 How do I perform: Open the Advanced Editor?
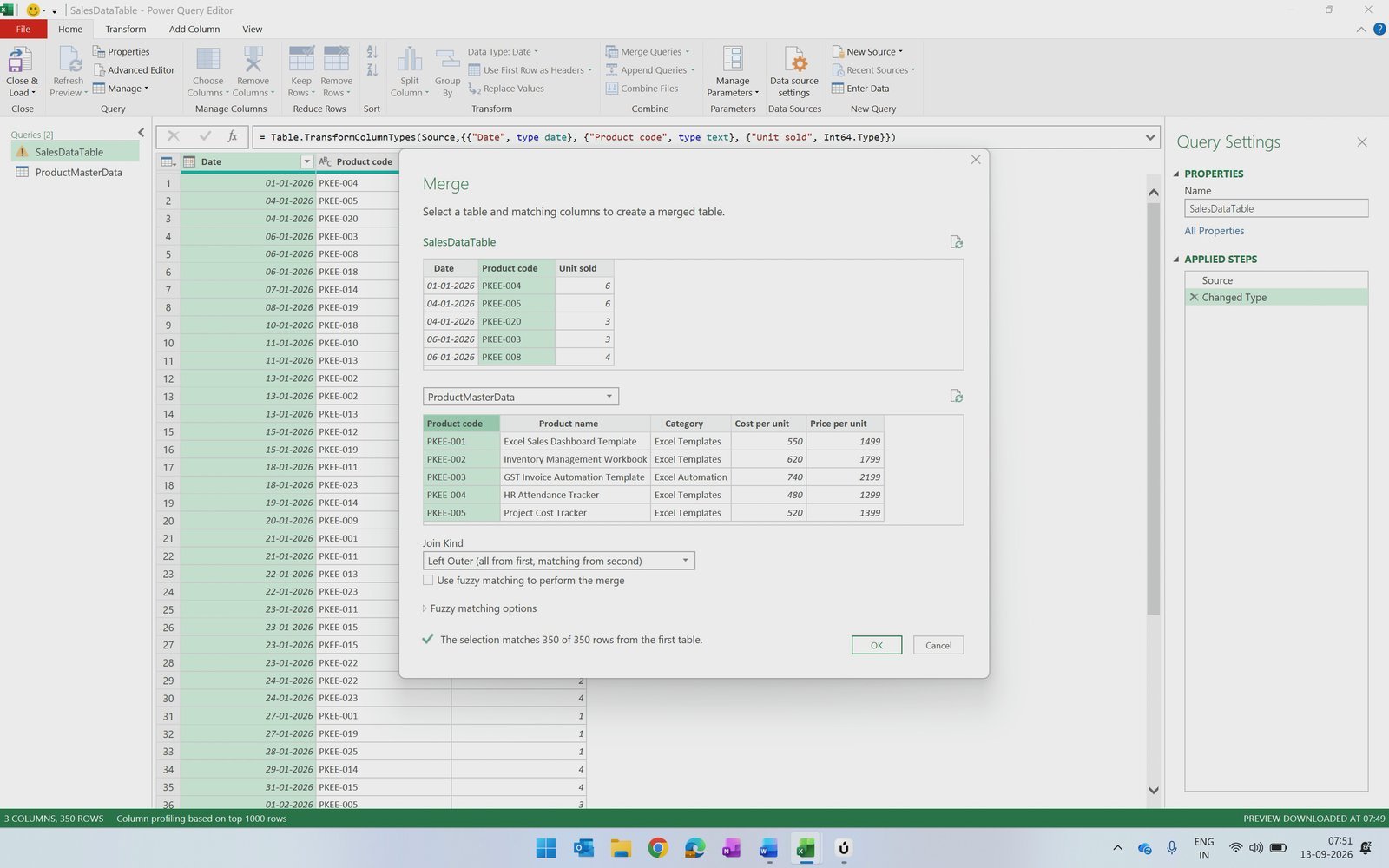point(134,70)
